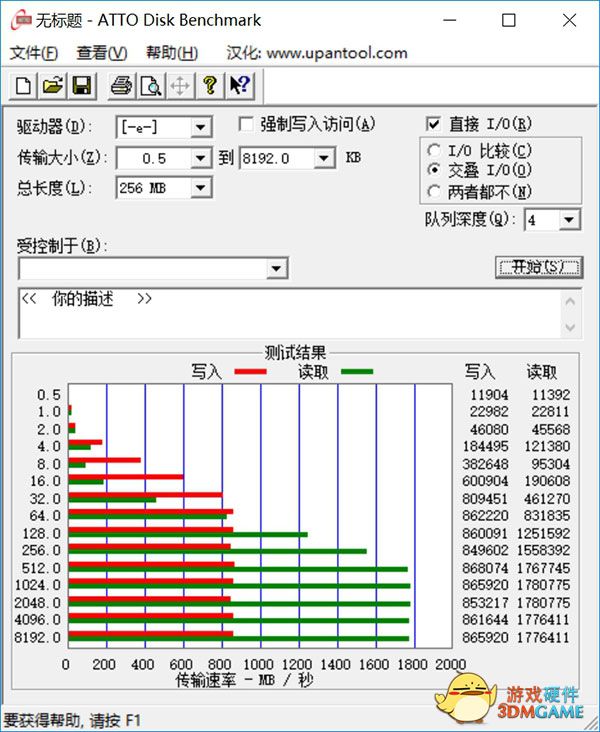Click the four-arrow move toolbar icon
The image size is (600, 732).
[180, 86]
